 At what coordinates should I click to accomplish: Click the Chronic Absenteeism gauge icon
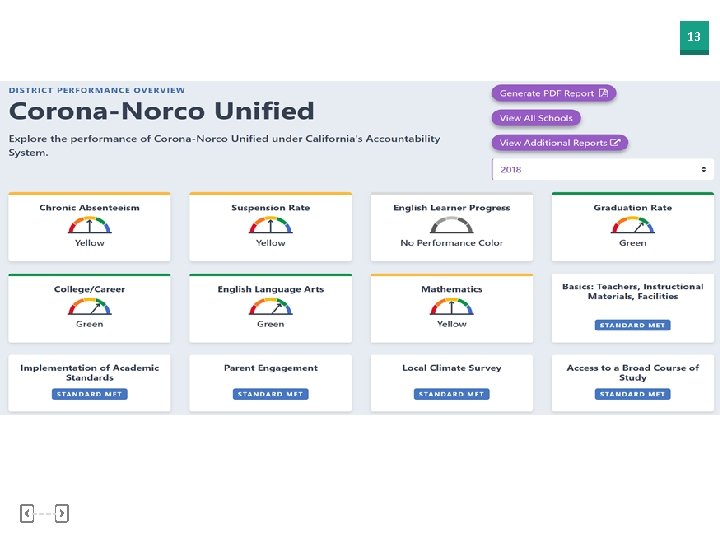[x=90, y=225]
